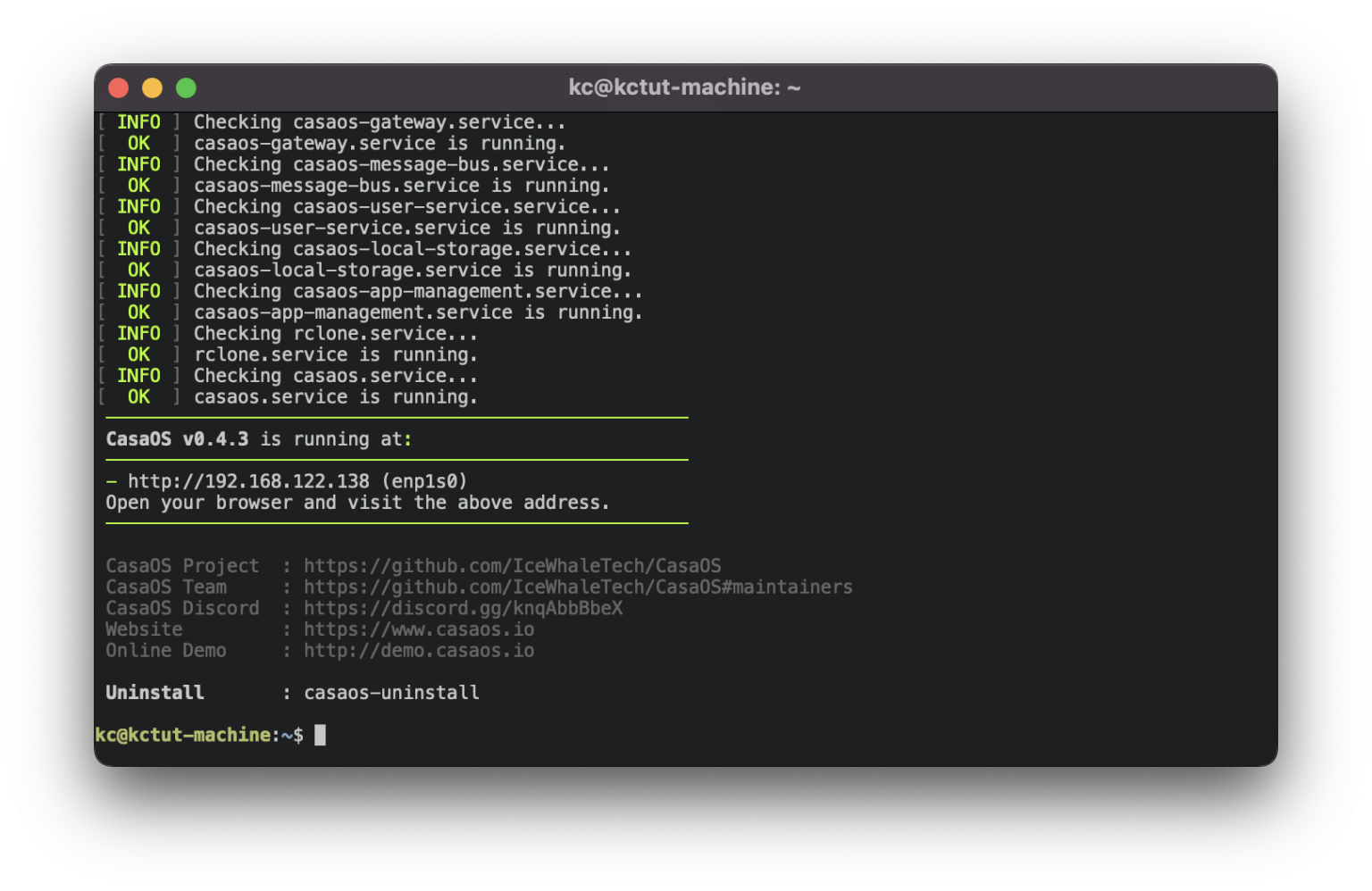The width and height of the screenshot is (1372, 891).
Task: Open the http://192.168.122.138 address link
Action: coord(248,481)
